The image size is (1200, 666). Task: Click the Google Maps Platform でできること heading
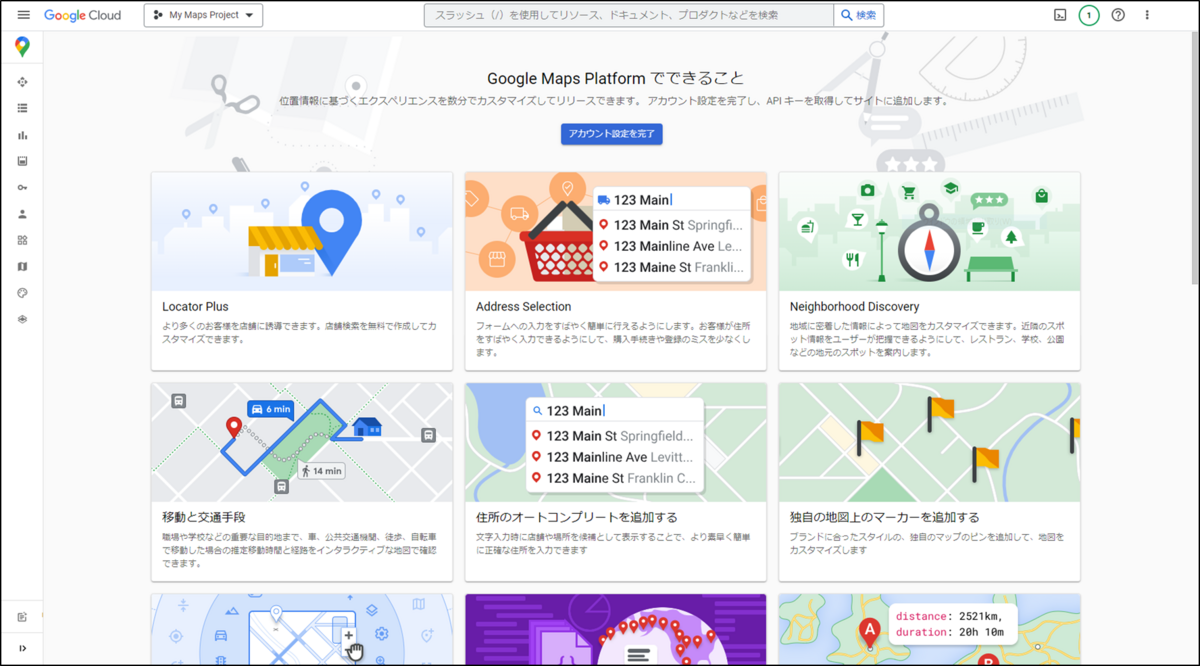coord(616,78)
